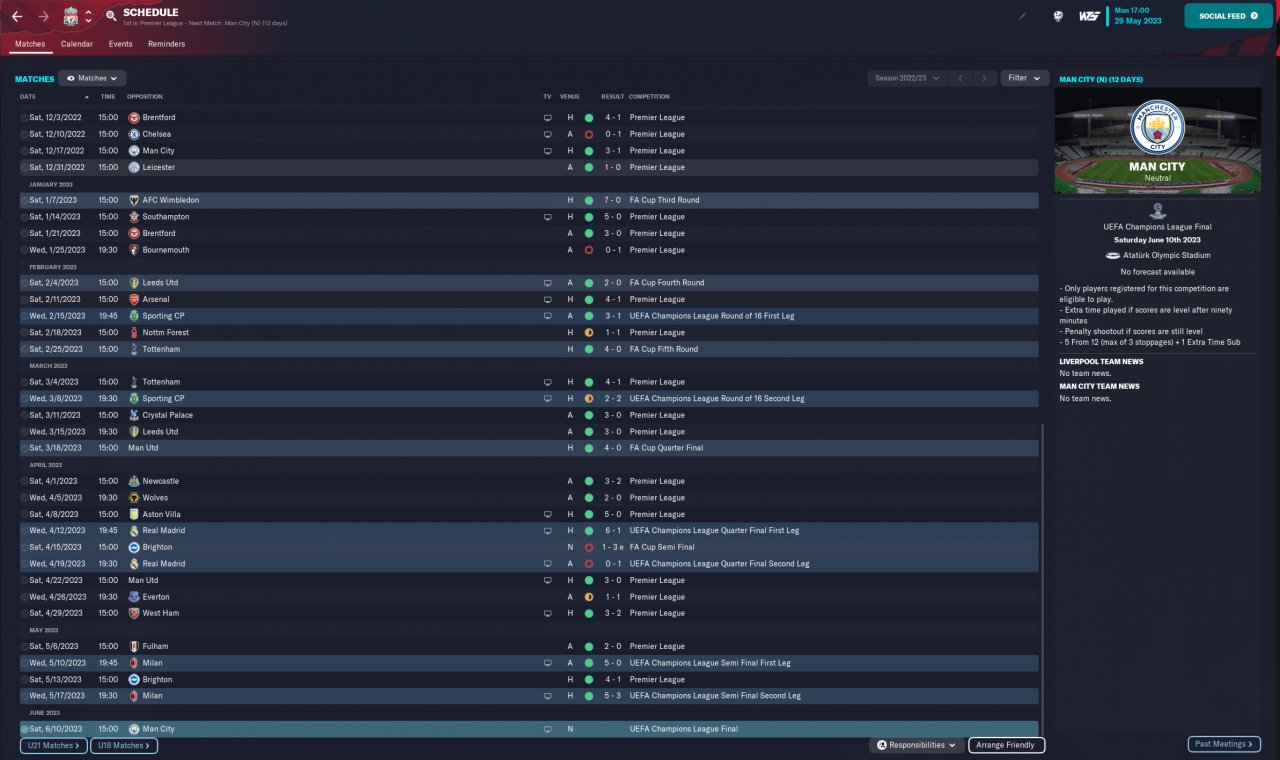Screen dimensions: 1280x760
Task: Select the row circle for AFC Wimbledon match
Action: pyautogui.click(x=24, y=200)
